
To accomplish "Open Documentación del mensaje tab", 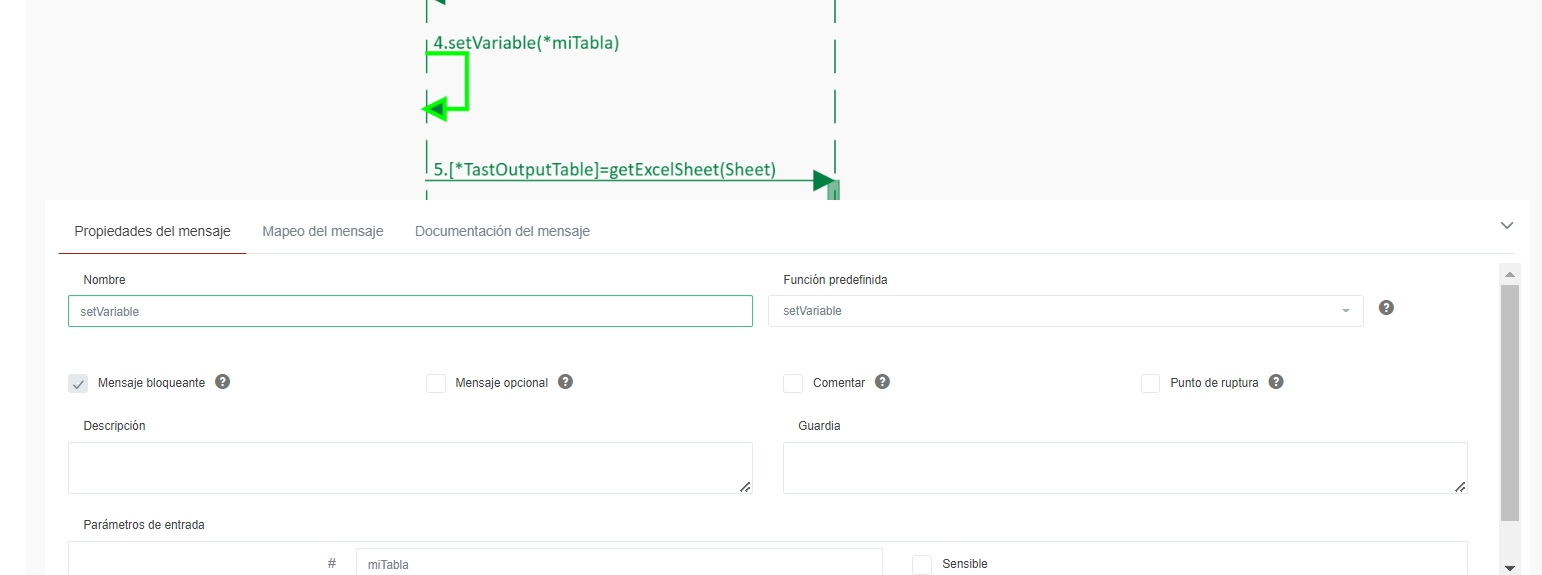I will pos(502,231).
